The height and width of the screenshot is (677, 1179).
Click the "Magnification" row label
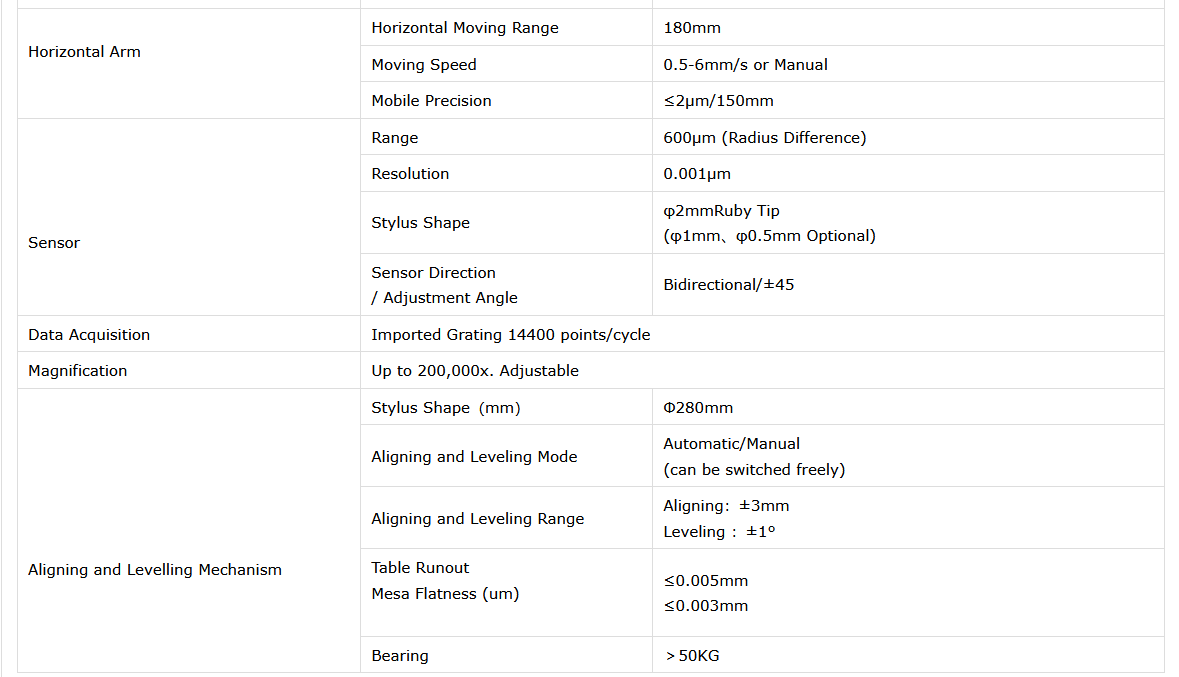78,371
